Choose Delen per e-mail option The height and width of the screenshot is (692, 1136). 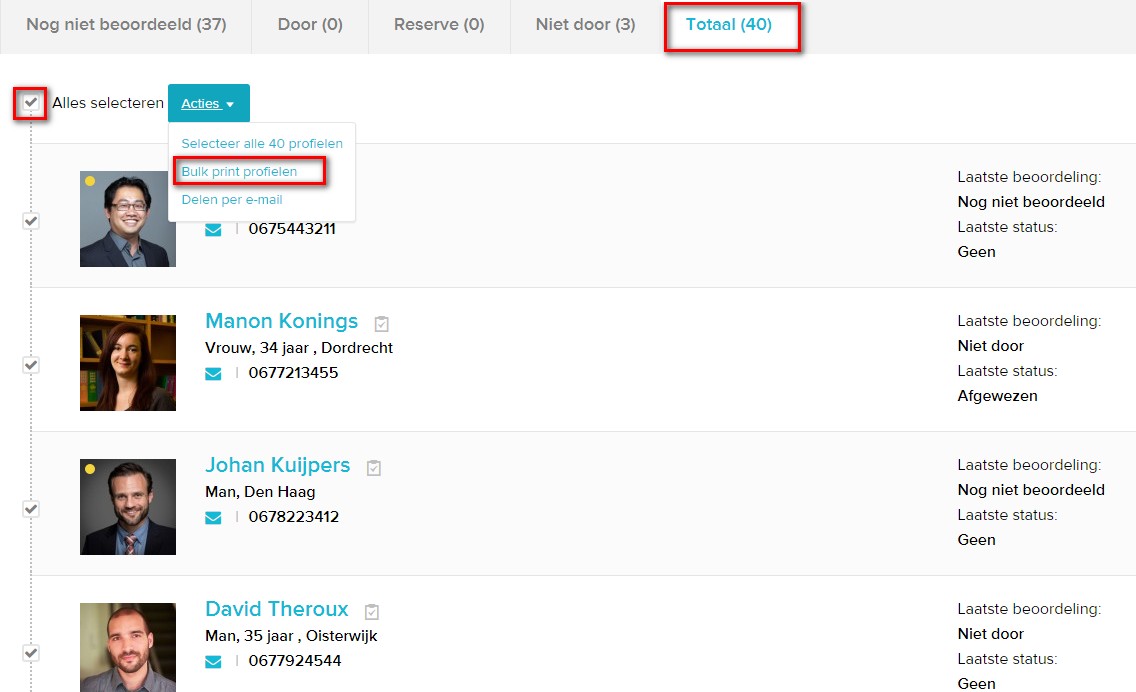point(232,200)
